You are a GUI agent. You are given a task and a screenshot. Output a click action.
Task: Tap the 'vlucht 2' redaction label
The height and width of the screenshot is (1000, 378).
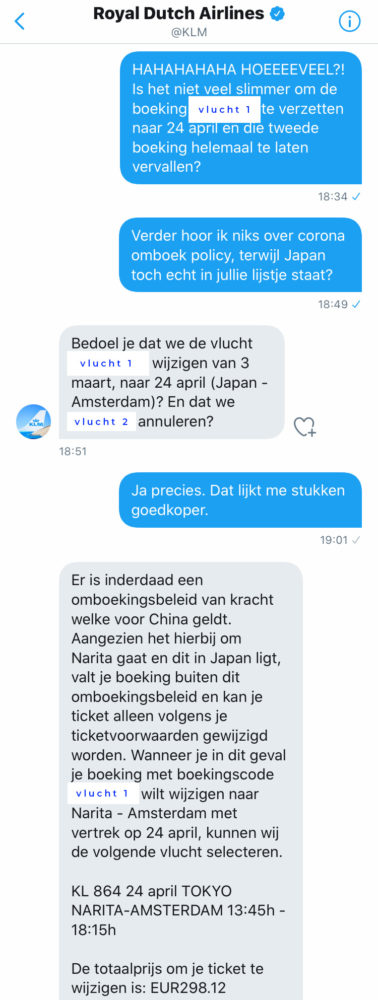tap(101, 422)
